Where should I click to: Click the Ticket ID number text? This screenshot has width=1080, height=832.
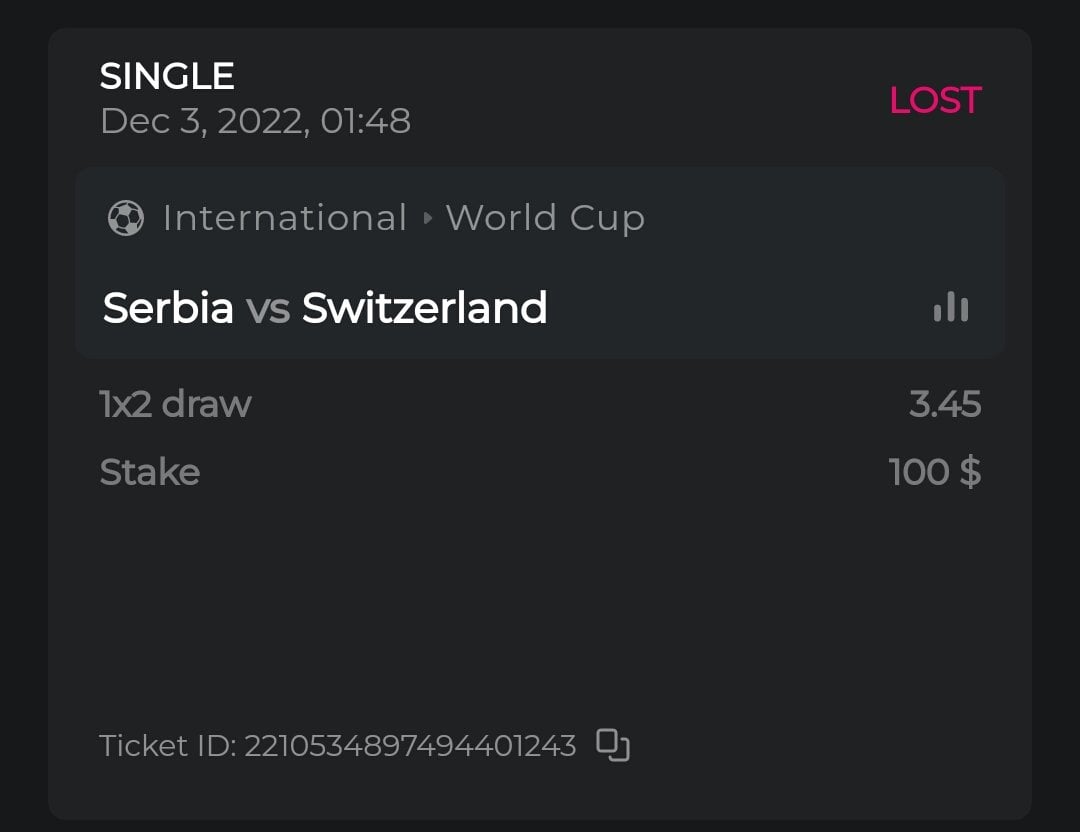[410, 746]
